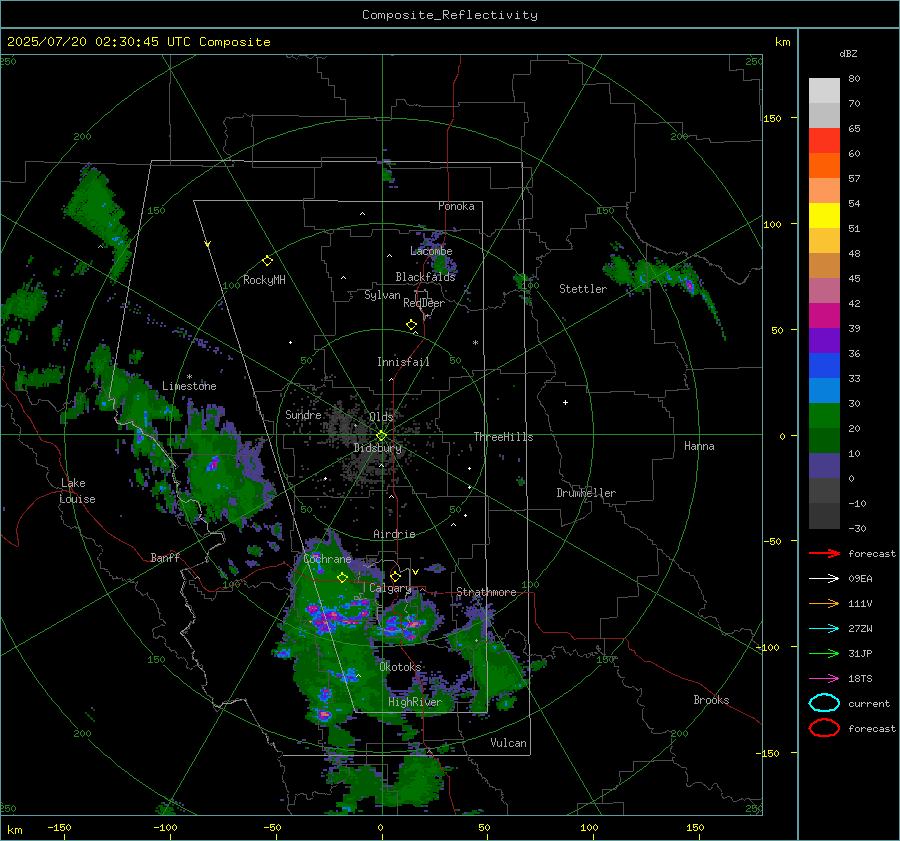The image size is (900, 841).
Task: Click the Strathmore city label
Action: pyautogui.click(x=486, y=592)
